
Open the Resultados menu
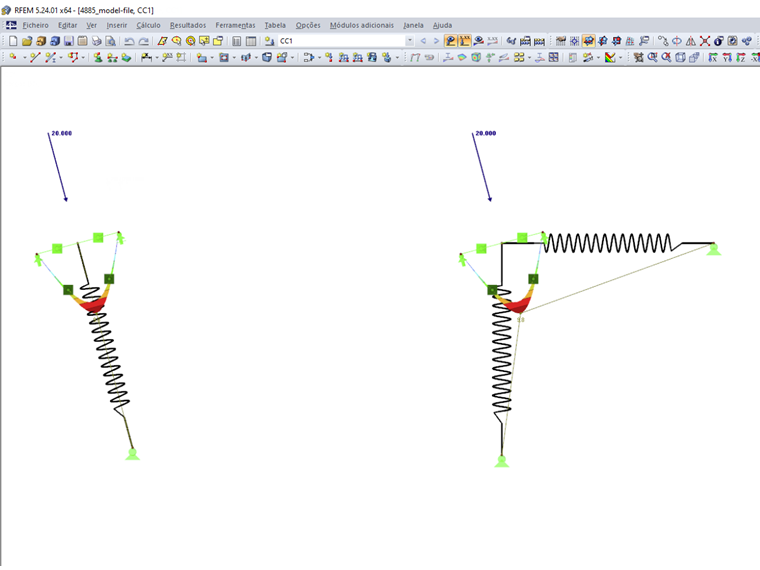tap(188, 25)
